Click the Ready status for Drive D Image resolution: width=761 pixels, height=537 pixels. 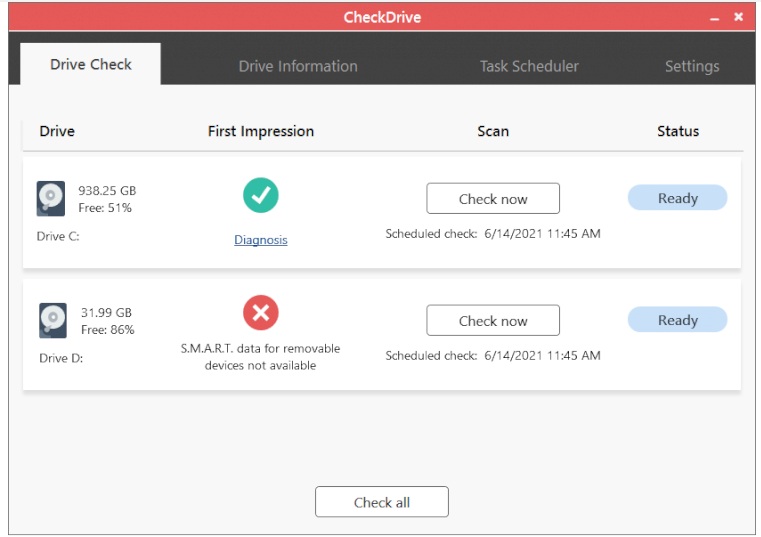click(678, 319)
